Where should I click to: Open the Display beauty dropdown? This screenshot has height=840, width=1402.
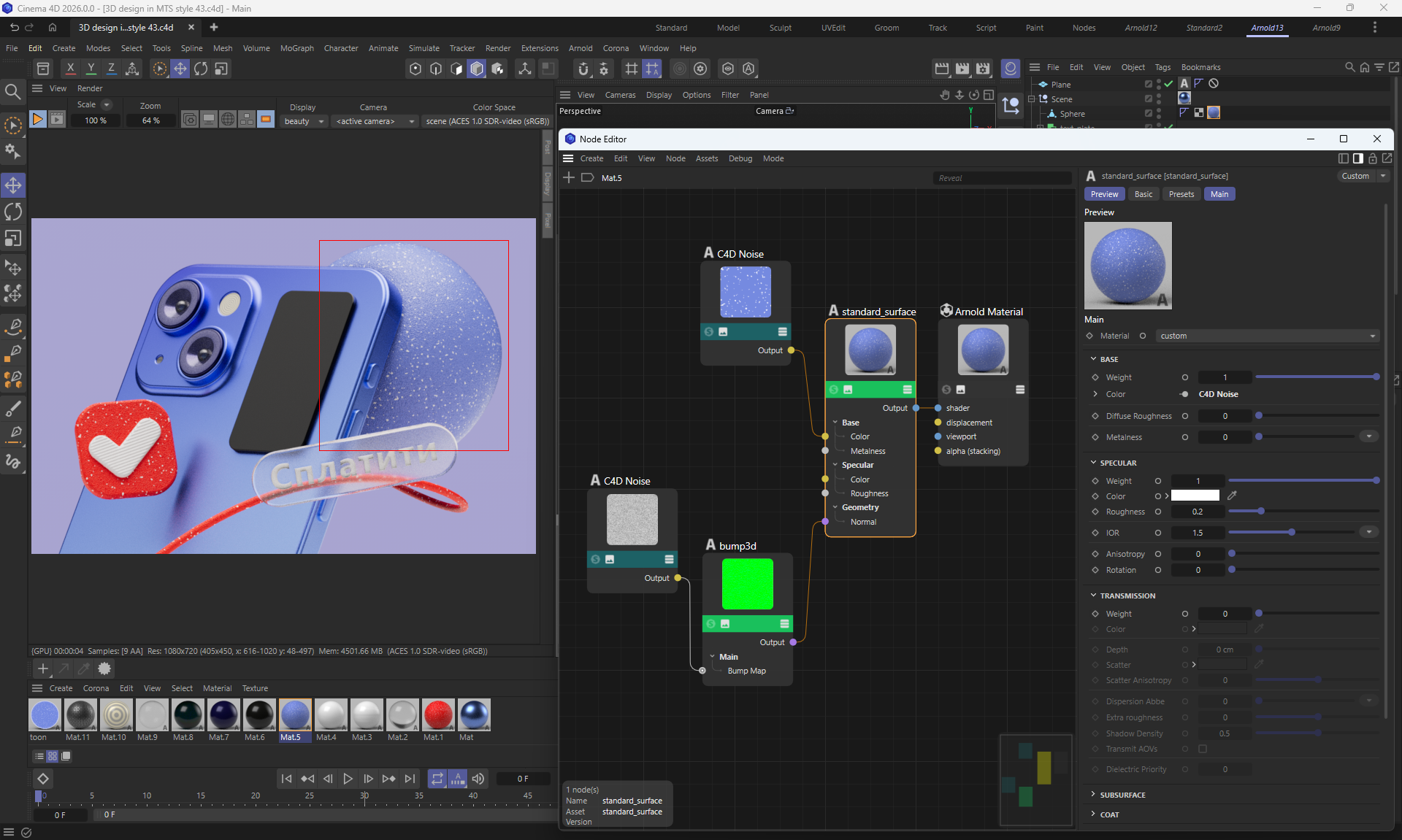click(304, 121)
